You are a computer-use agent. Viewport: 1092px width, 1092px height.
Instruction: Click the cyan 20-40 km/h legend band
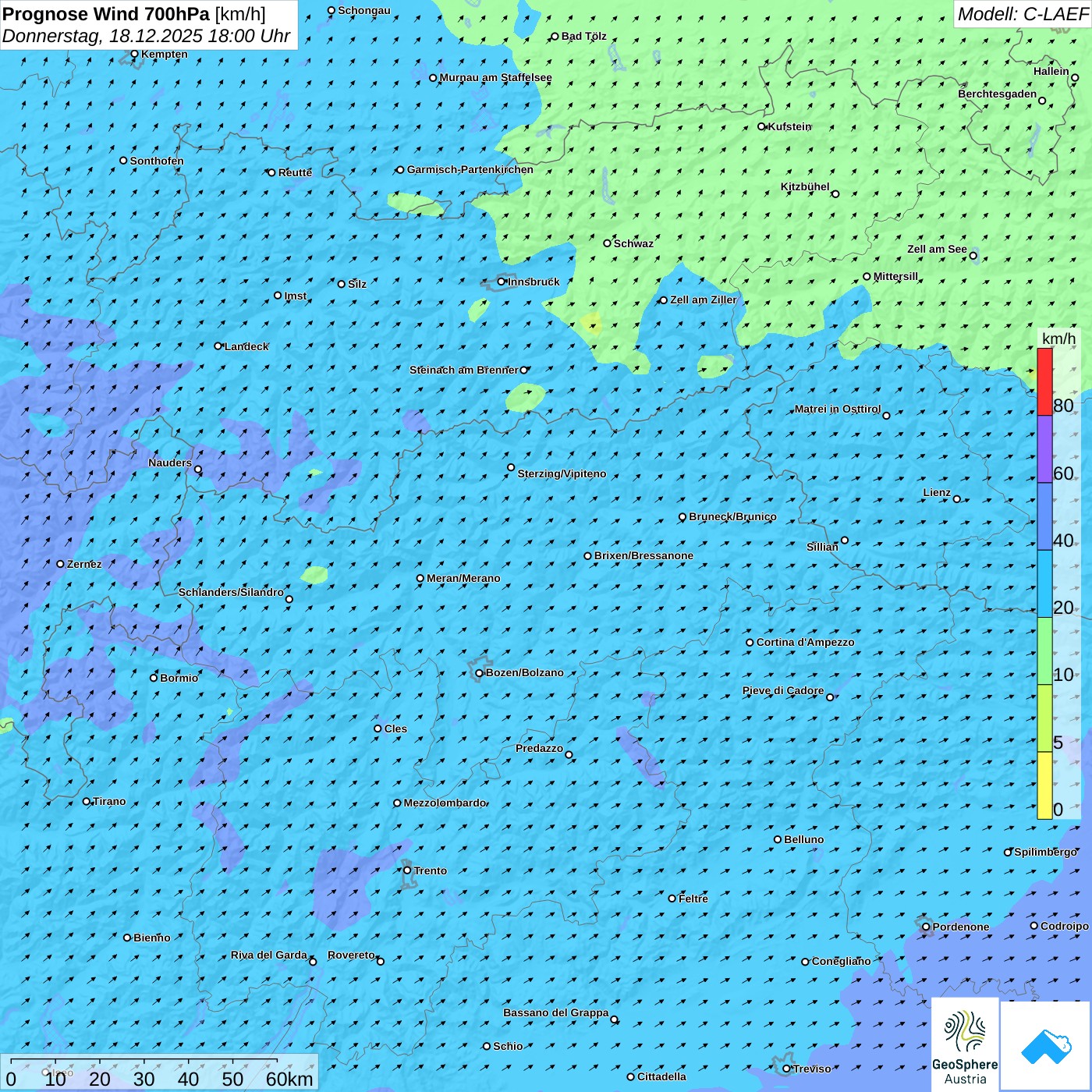[x=1044, y=584]
